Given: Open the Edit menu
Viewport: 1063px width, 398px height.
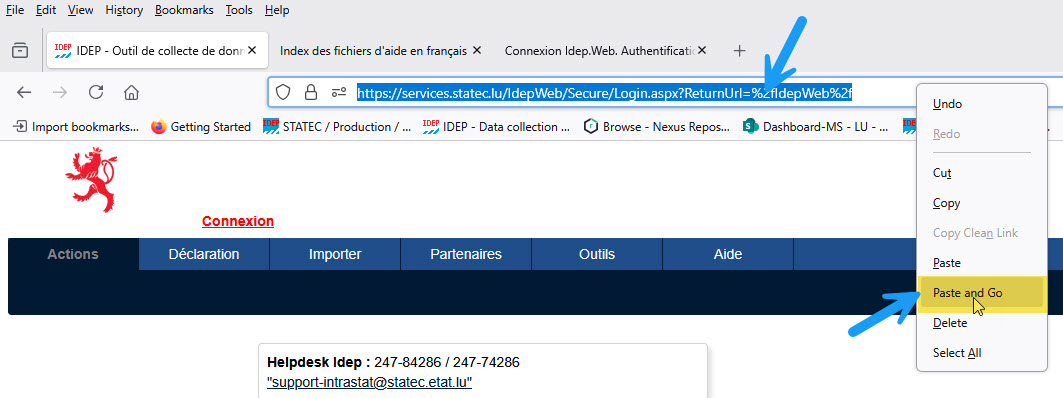Looking at the screenshot, I should coord(46,10).
